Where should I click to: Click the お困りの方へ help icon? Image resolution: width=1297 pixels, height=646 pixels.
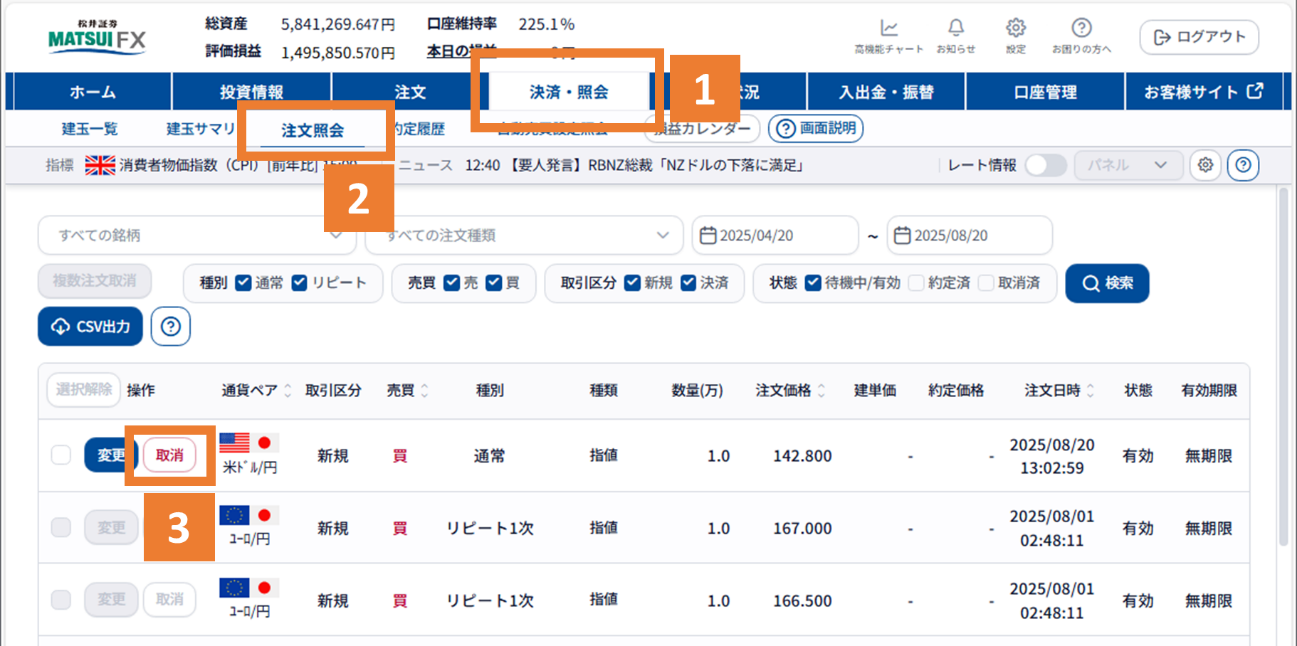[x=1083, y=35]
